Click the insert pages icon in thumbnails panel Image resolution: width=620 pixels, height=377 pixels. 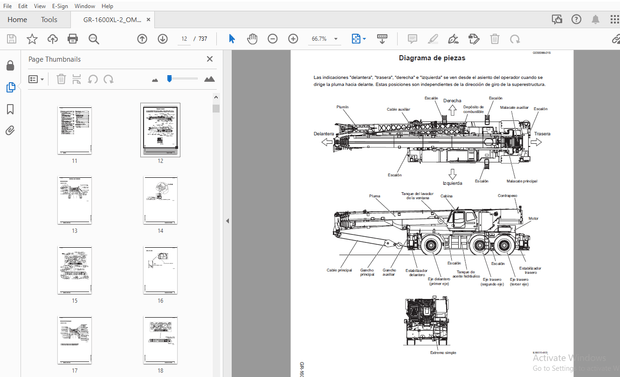point(77,79)
